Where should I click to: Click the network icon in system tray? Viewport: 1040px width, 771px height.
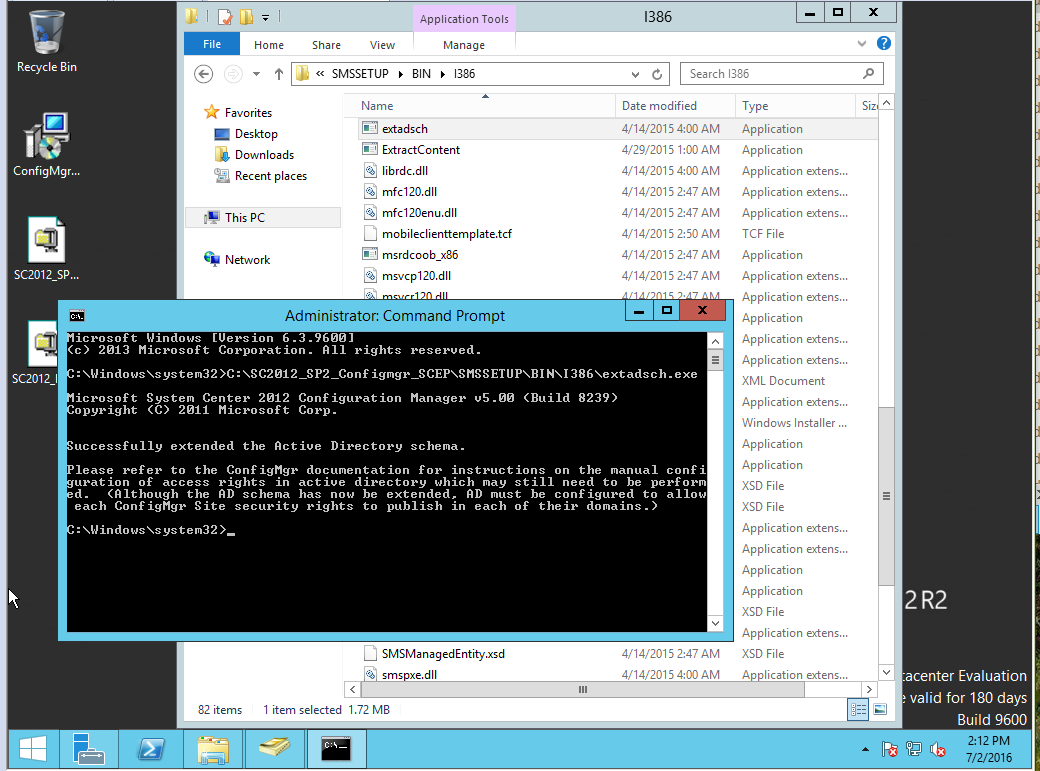tap(913, 749)
